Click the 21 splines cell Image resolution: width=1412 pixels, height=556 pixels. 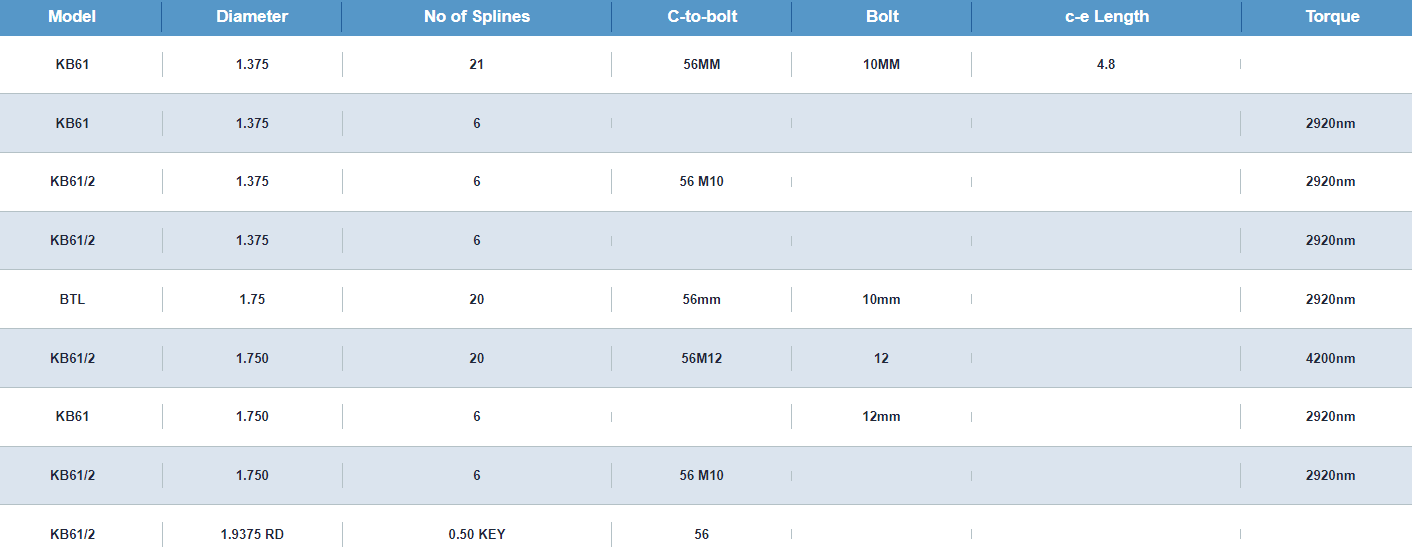pyautogui.click(x=477, y=64)
